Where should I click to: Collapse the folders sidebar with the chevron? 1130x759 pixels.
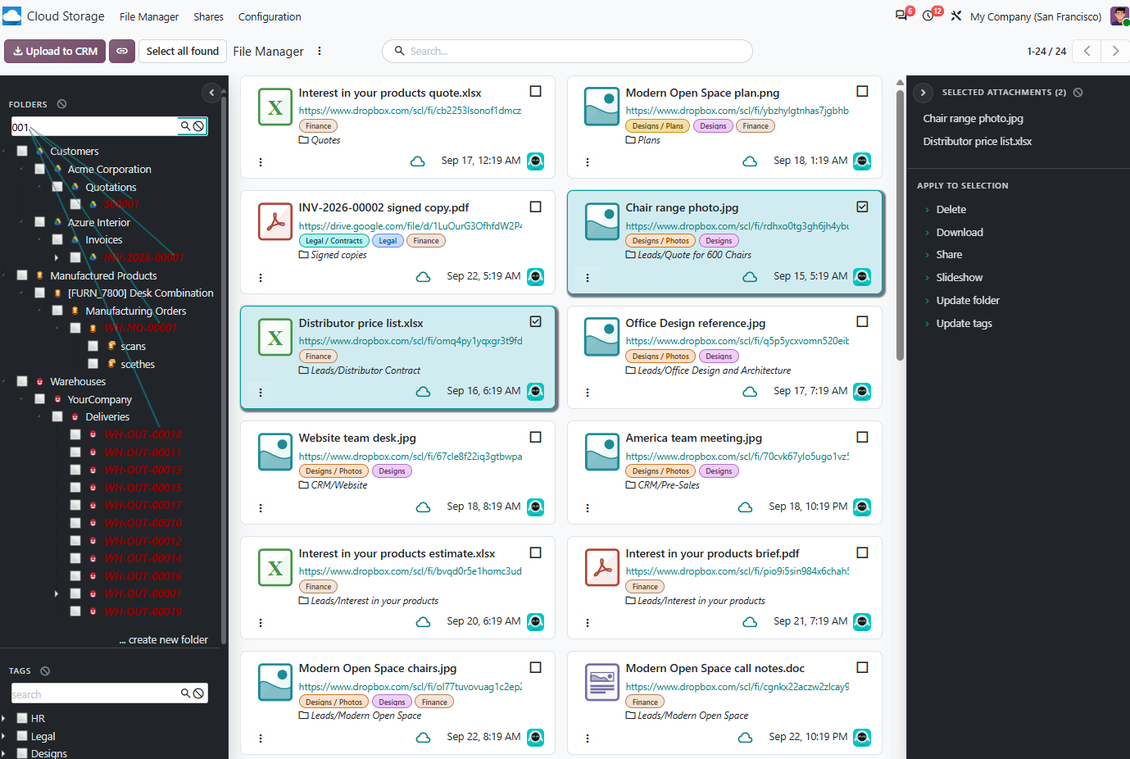tap(211, 92)
